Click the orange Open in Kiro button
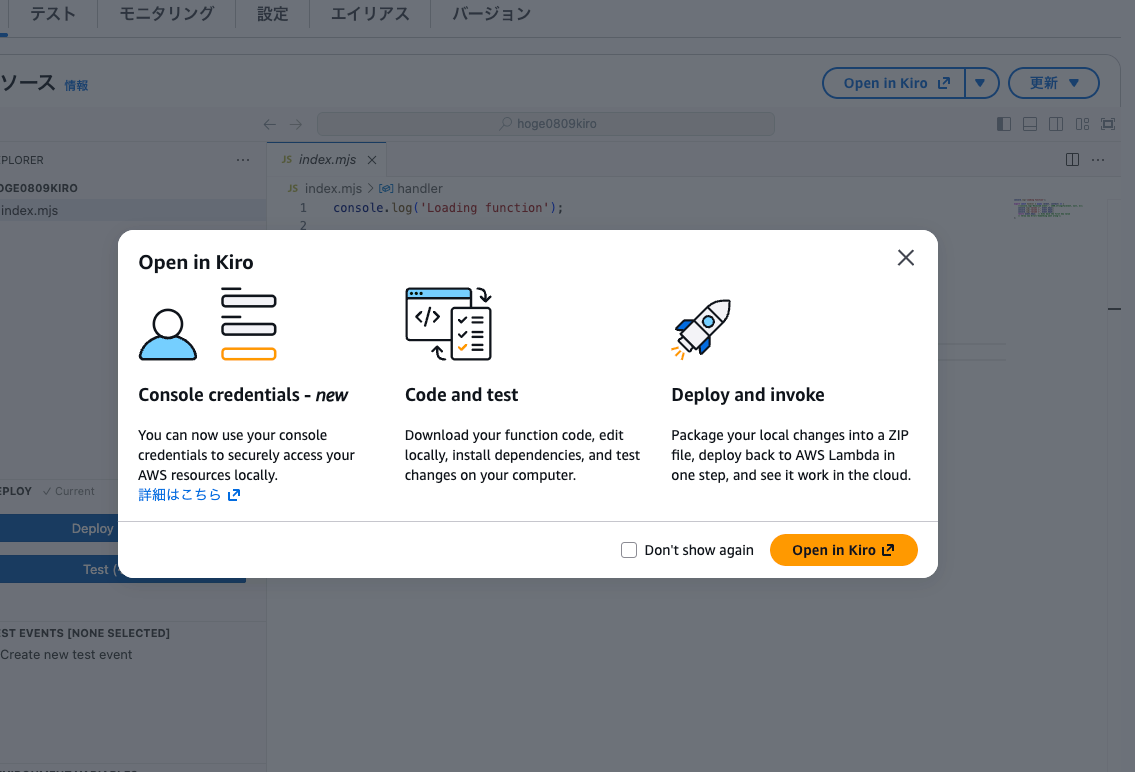Image resolution: width=1135 pixels, height=772 pixels. coord(843,550)
